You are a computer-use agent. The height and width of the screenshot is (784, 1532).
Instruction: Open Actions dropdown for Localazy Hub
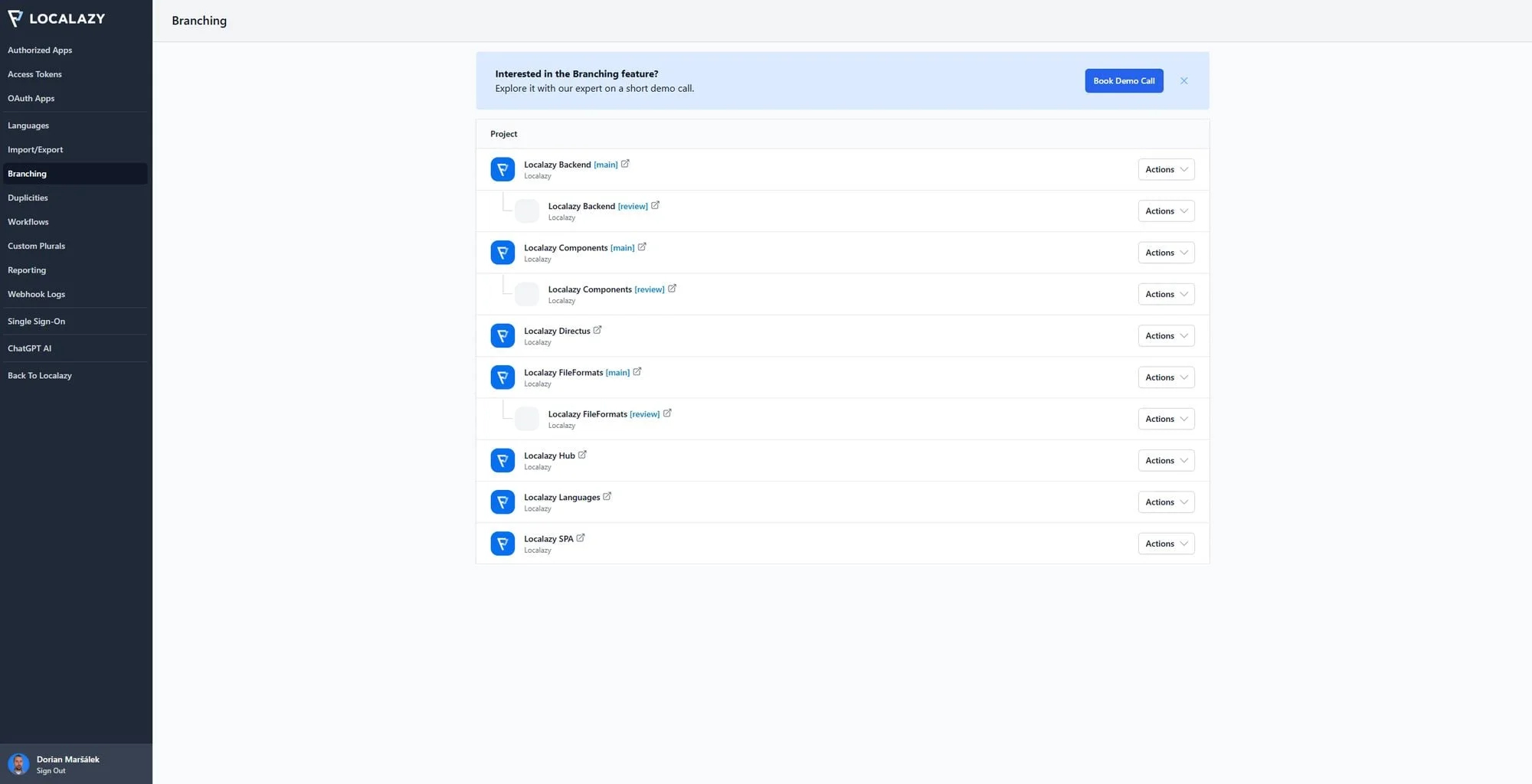click(1166, 460)
